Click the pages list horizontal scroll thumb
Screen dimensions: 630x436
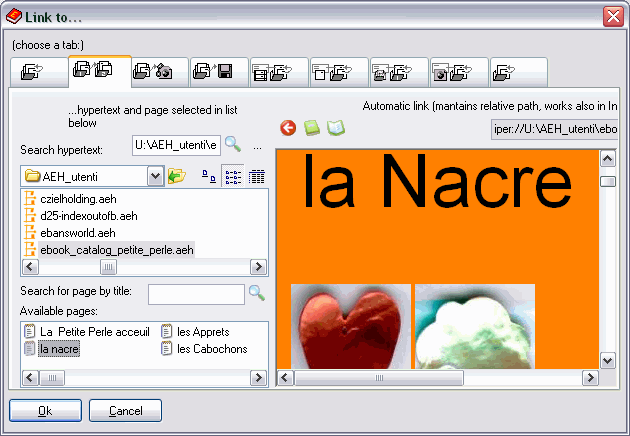coord(52,378)
